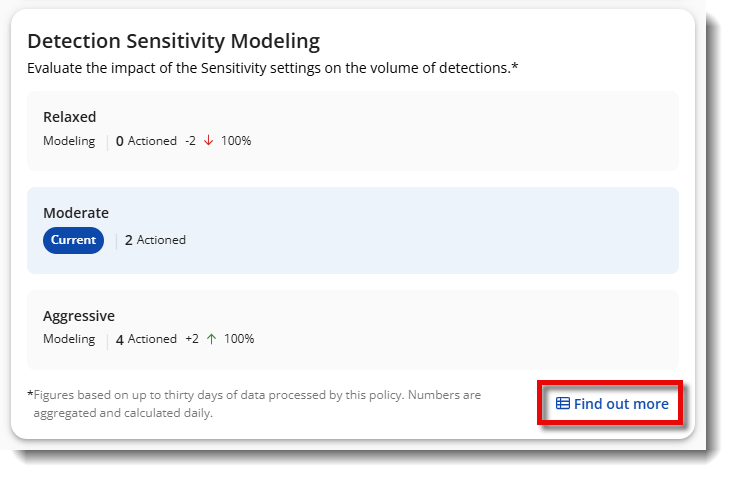Image resolution: width=733 pixels, height=477 pixels.
Task: Click the +2 change value in Aggressive
Action: pos(192,339)
